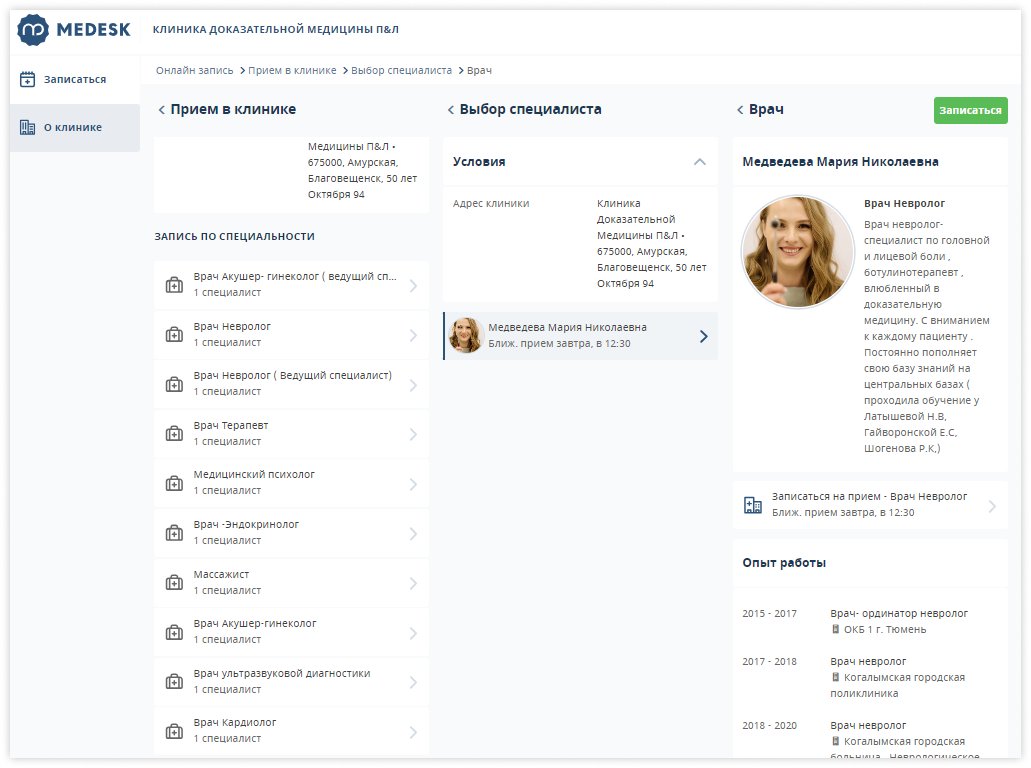Image resolution: width=1031 pixels, height=768 pixels.
Task: Click the Medesk logo icon
Action: (x=35, y=29)
